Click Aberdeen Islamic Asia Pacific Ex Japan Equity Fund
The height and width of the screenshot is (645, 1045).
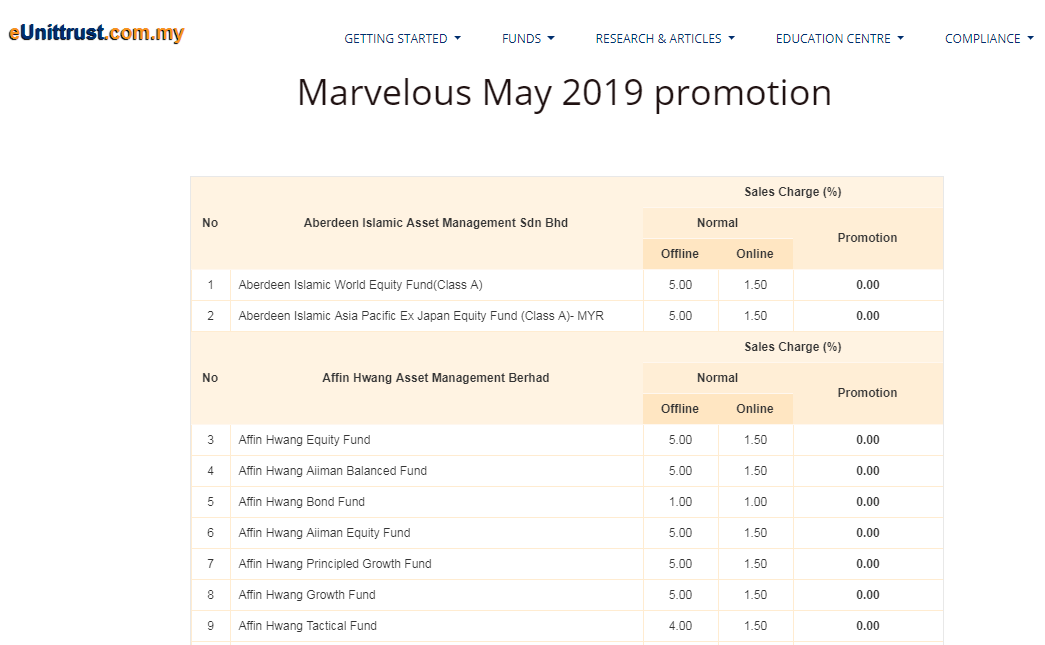(421, 316)
